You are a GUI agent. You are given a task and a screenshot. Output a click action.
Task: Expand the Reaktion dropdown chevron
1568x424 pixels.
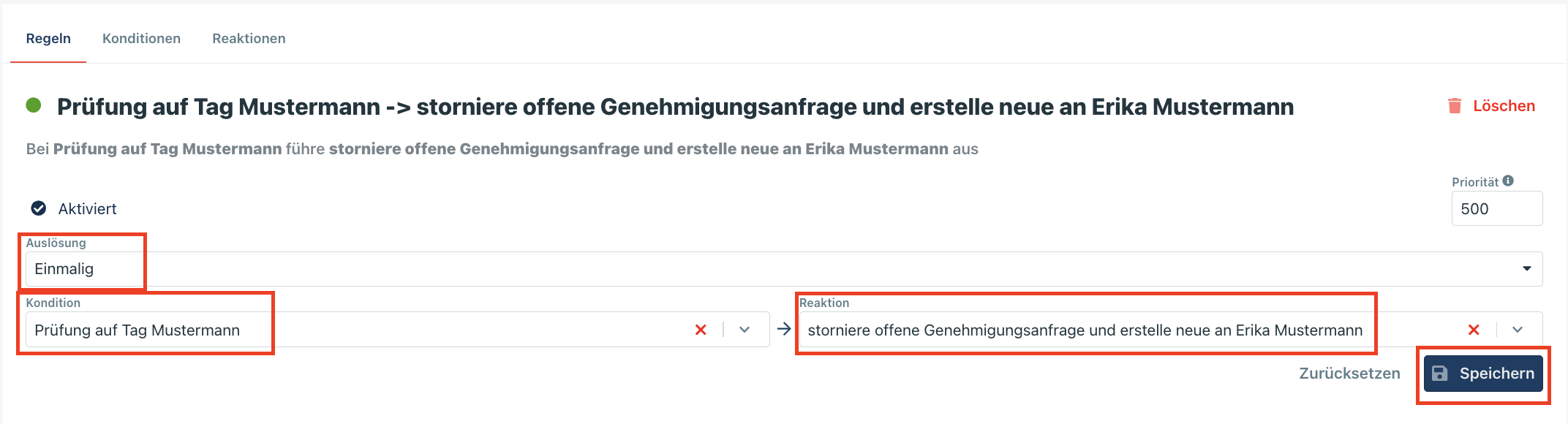click(x=1518, y=330)
